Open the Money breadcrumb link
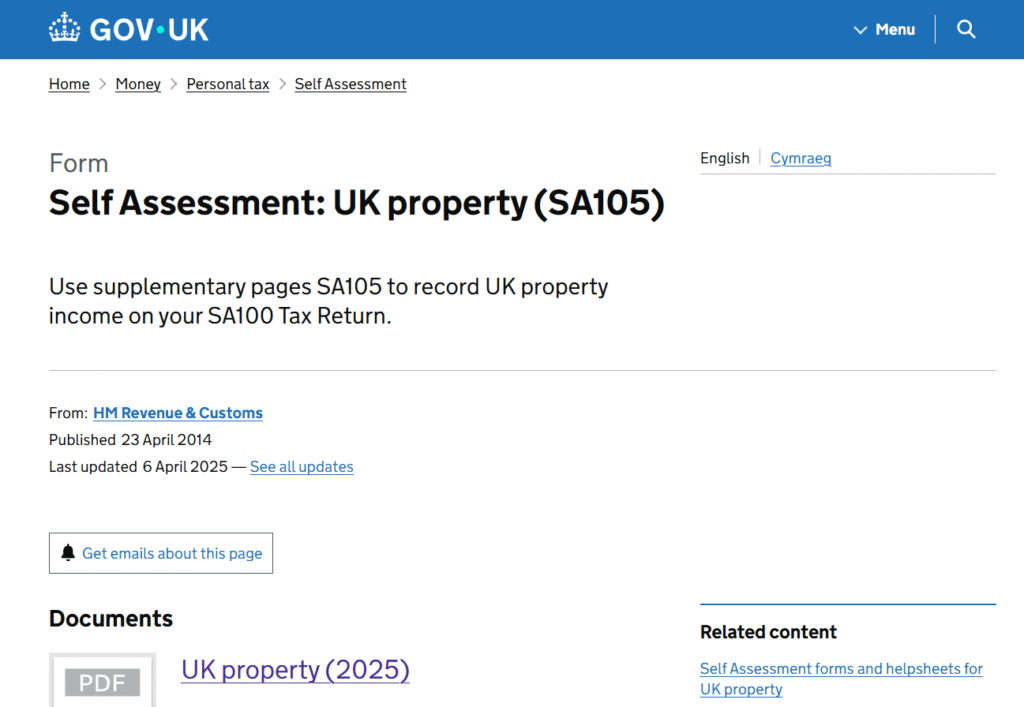Viewport: 1024px width, 707px height. [x=138, y=84]
